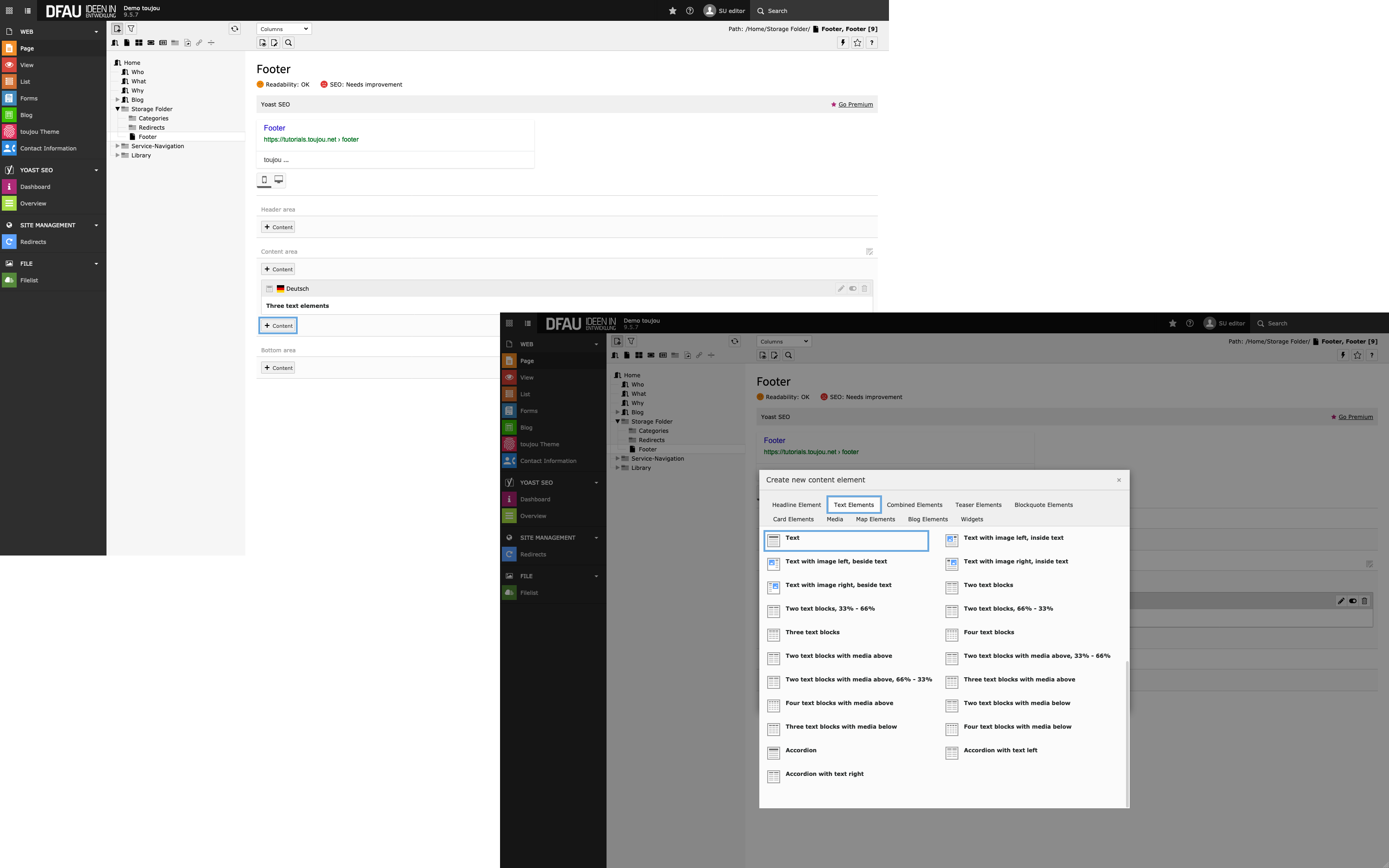Click the search magnifier icon in toolbar
The width and height of the screenshot is (1389, 868).
[289, 43]
